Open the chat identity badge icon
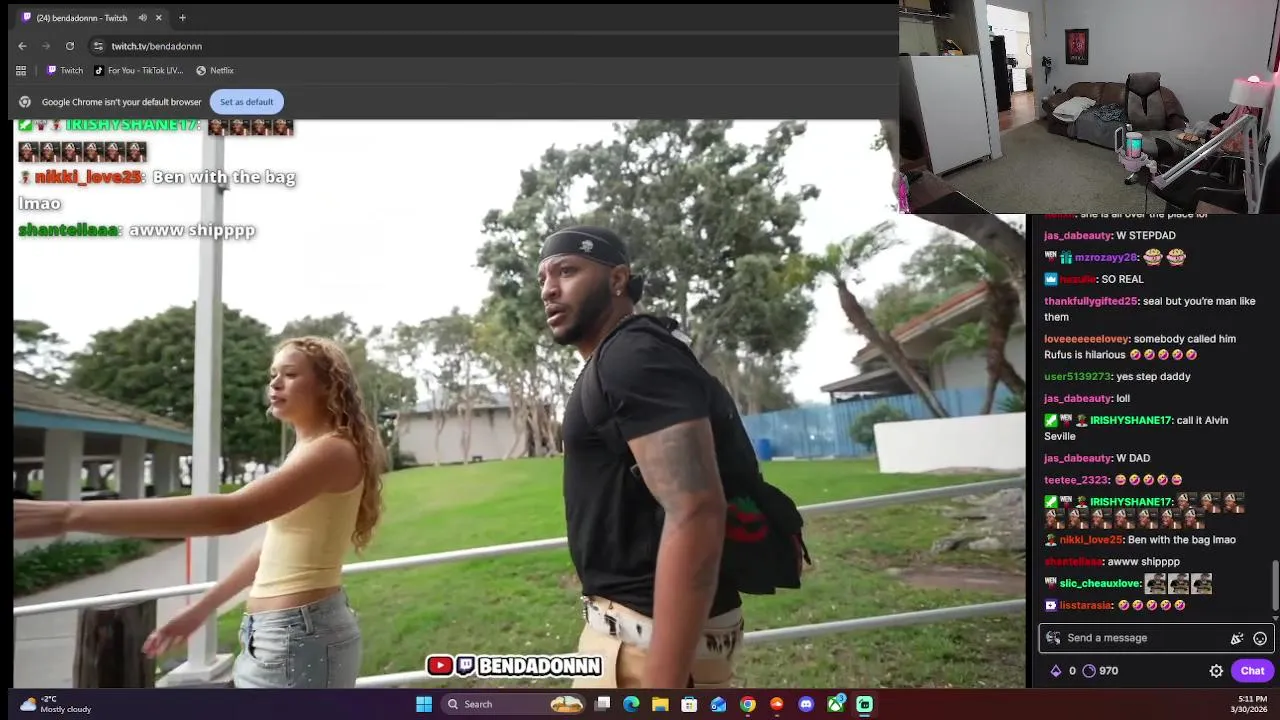Screen dimensions: 1280x720 pyautogui.click(x=1052, y=638)
